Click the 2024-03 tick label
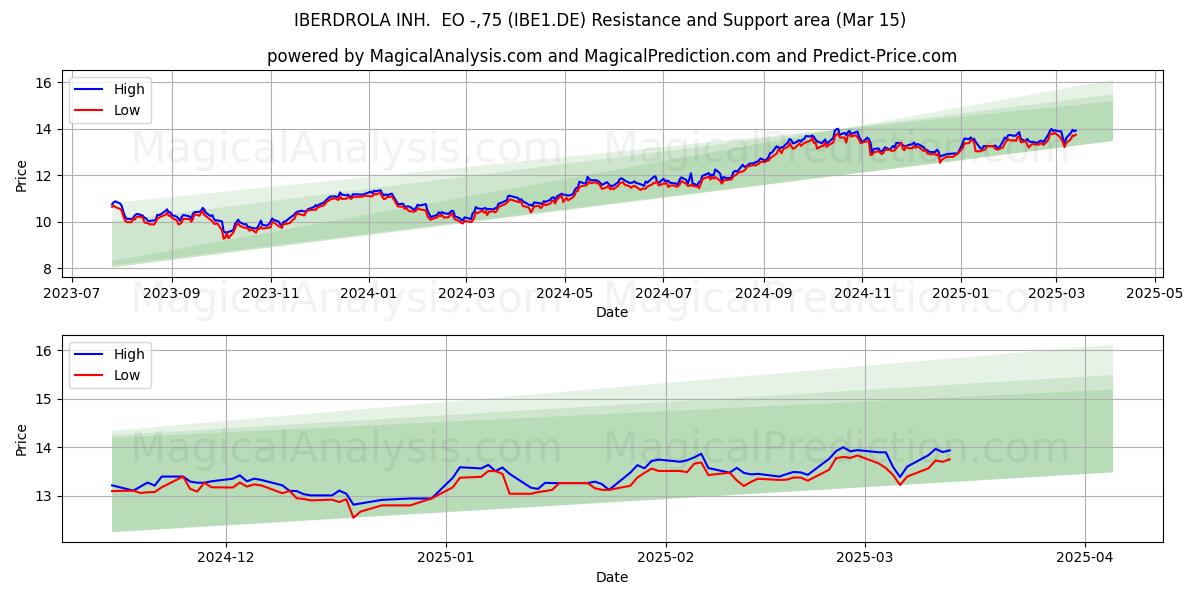 [x=466, y=295]
